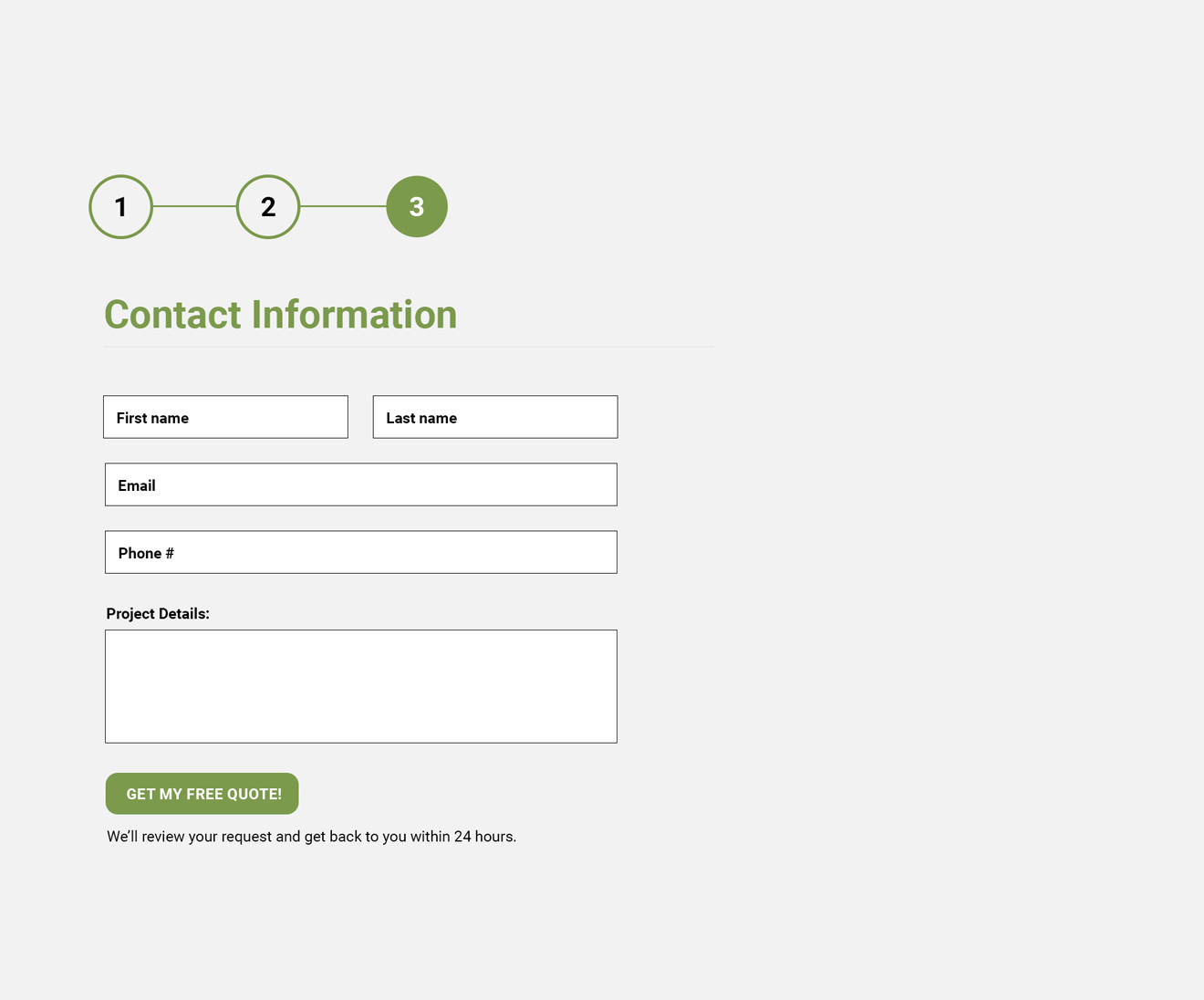Click the word "Information" in the heading
Viewport: 1204px width, 1000px height.
(x=354, y=315)
